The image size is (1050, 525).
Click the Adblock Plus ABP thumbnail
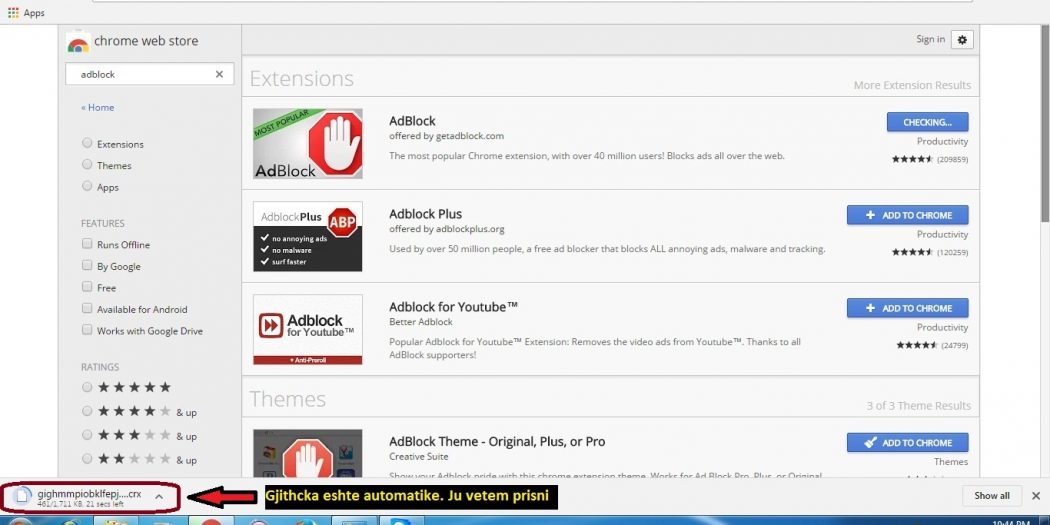pos(307,236)
